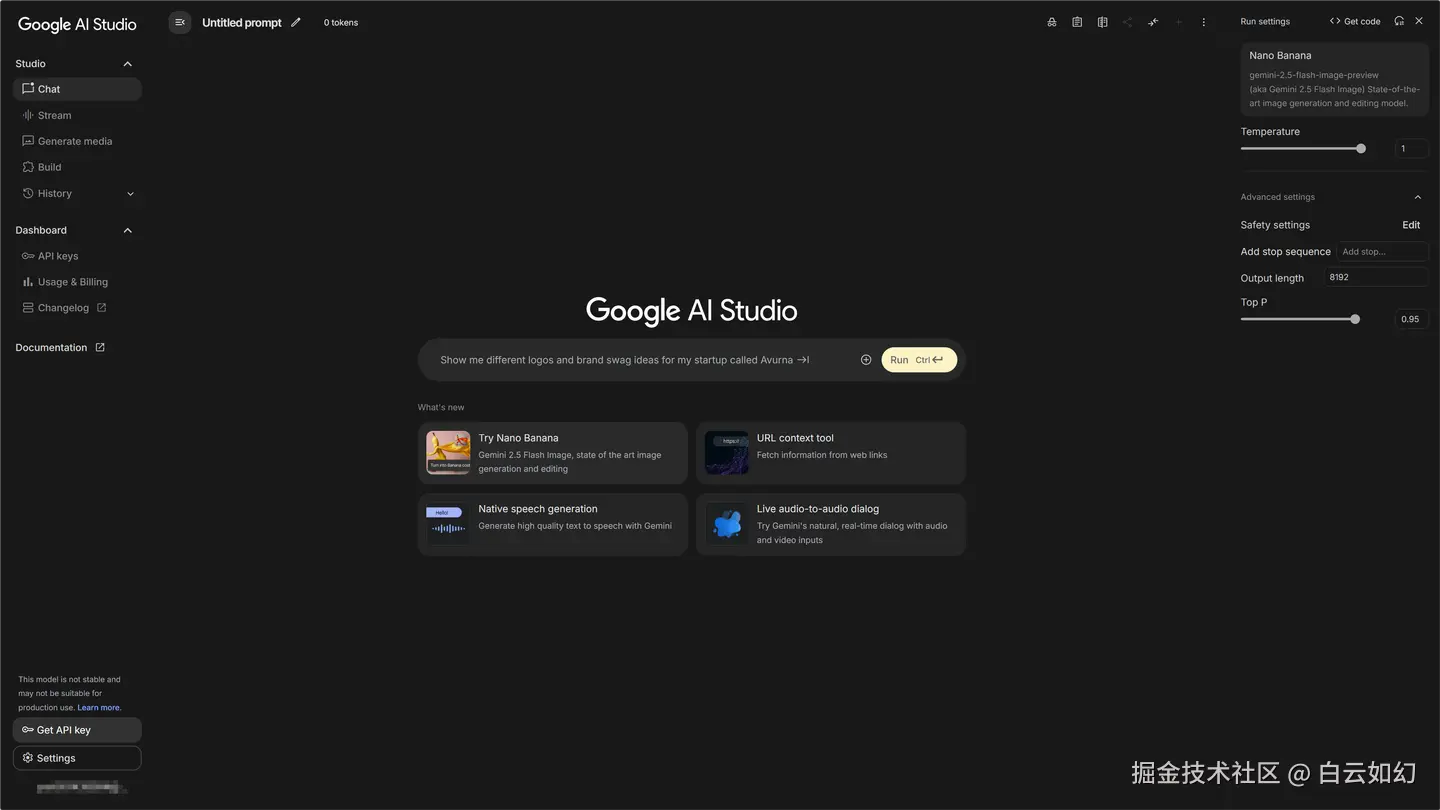Collapse the Dashboard section
Screen dimensions: 1440x810
tap(128, 231)
